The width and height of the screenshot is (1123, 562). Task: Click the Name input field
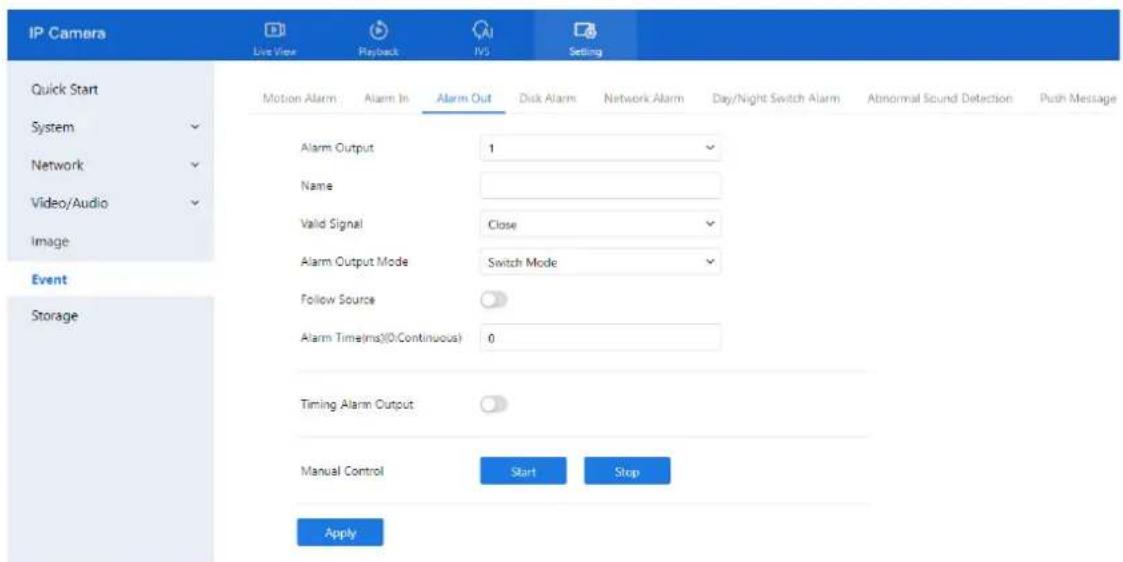600,186
